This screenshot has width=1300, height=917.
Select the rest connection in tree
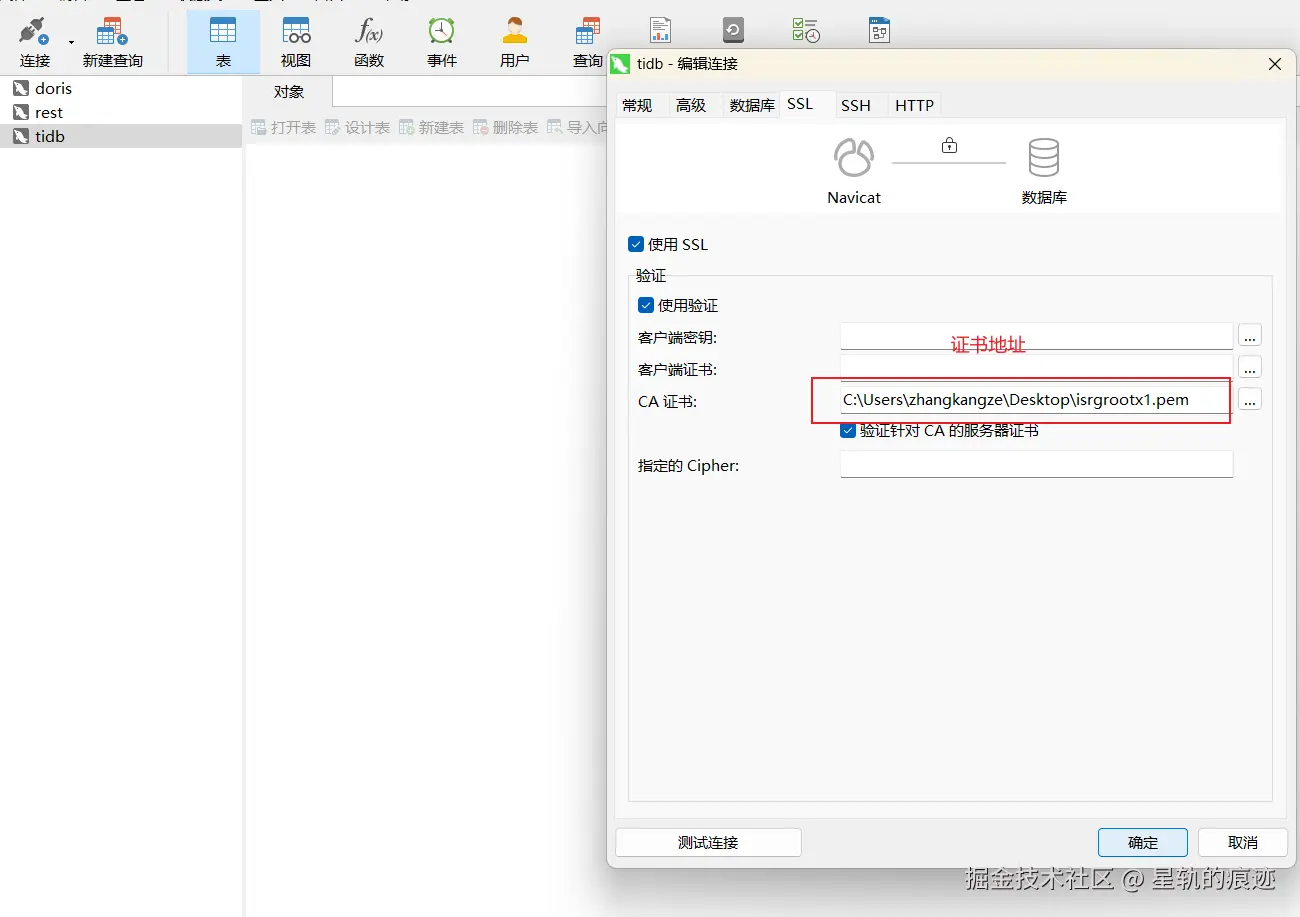tap(120, 112)
